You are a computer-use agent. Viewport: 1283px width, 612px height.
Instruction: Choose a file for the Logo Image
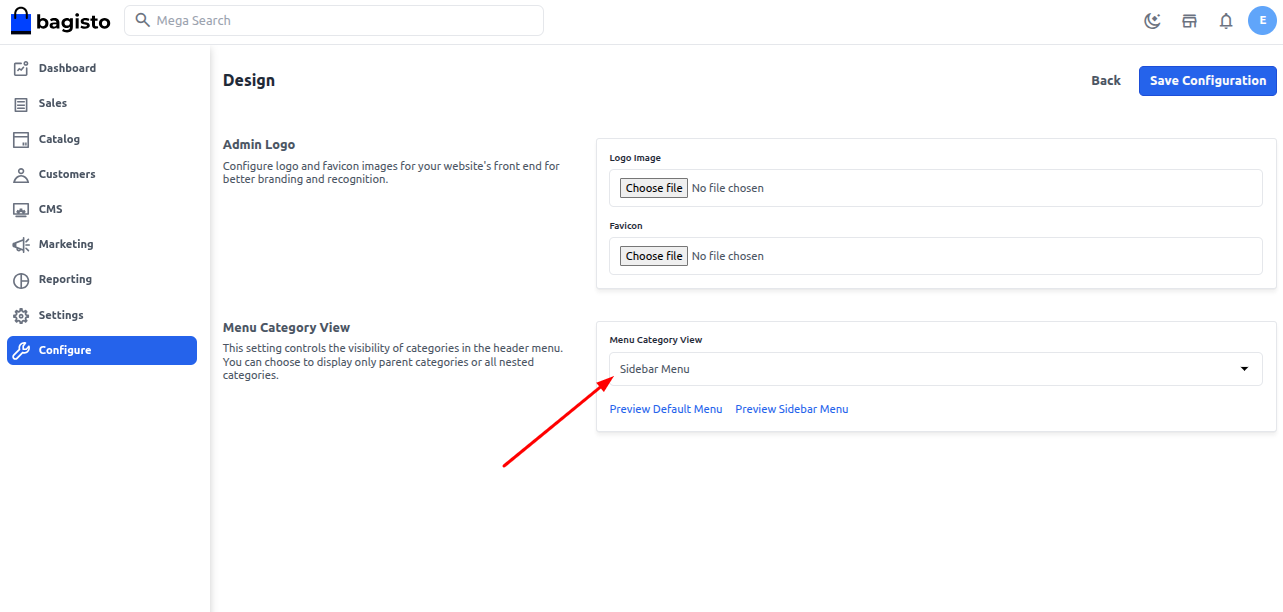(x=653, y=187)
